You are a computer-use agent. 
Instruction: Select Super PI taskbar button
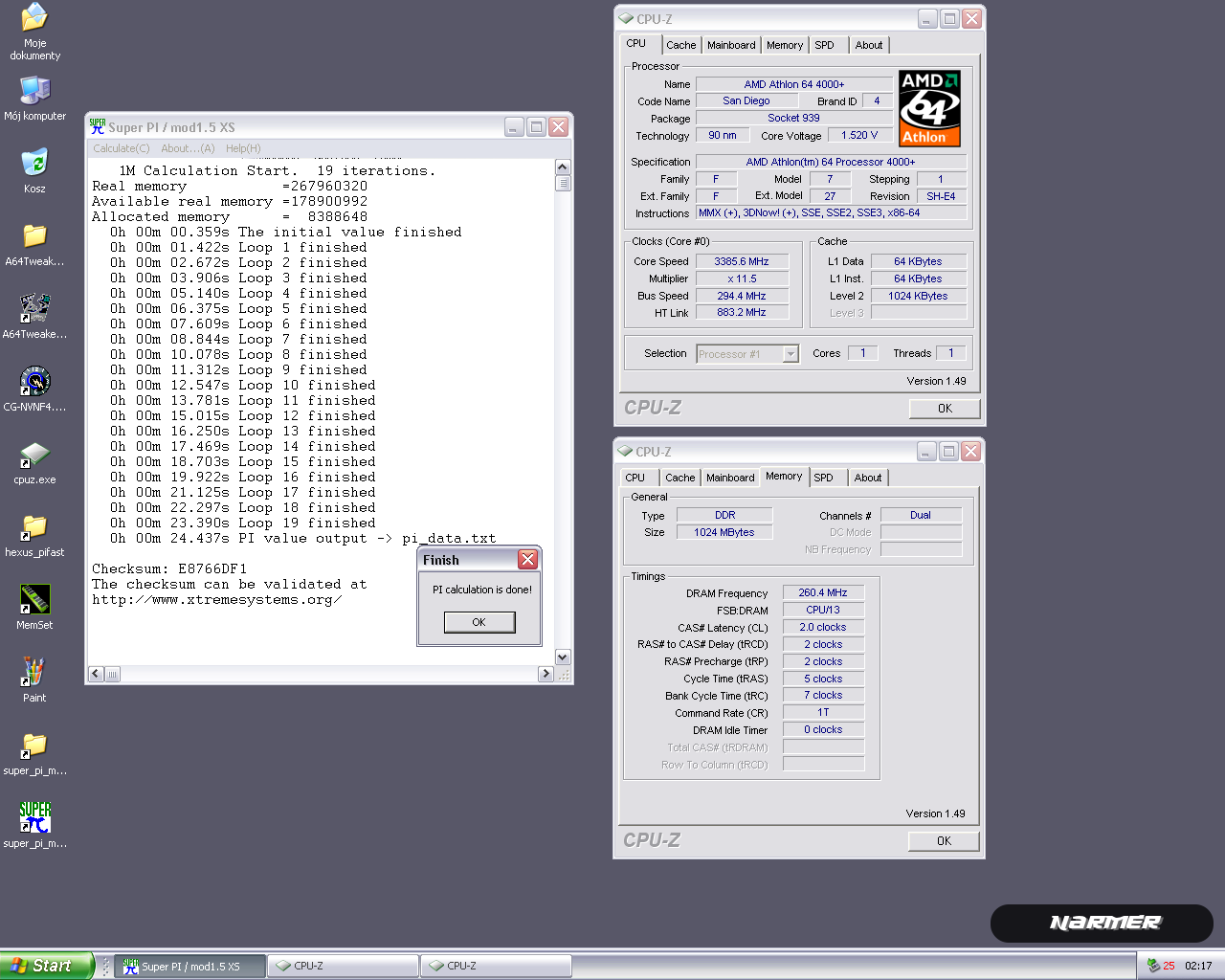(x=190, y=967)
